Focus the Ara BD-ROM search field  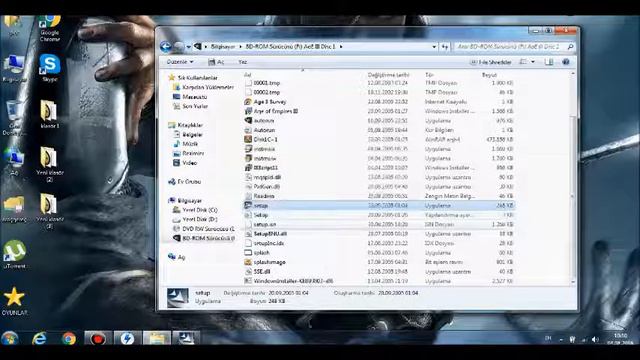(x=510, y=47)
